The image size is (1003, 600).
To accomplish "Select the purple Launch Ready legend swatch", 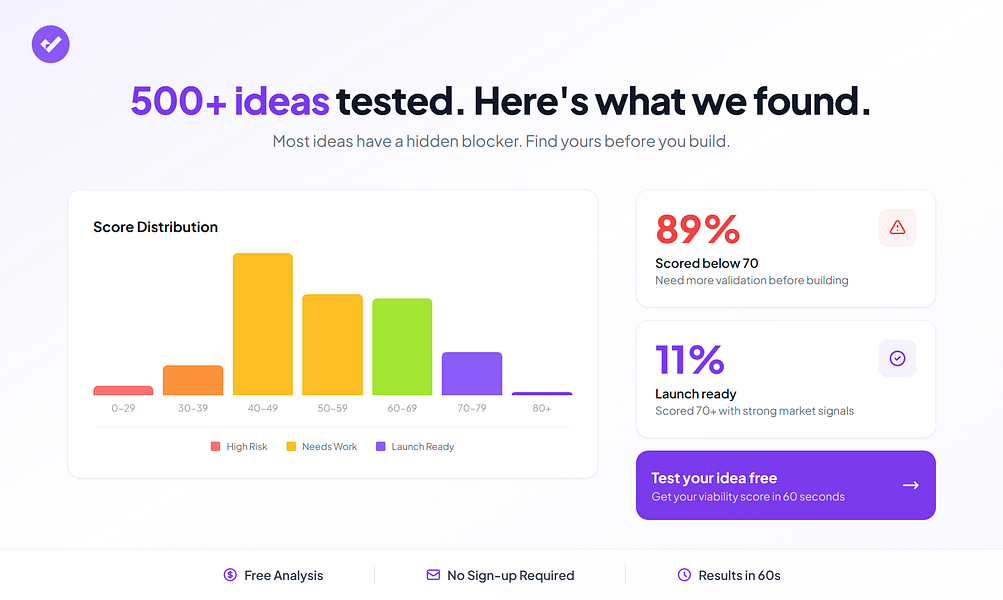I will (x=382, y=446).
